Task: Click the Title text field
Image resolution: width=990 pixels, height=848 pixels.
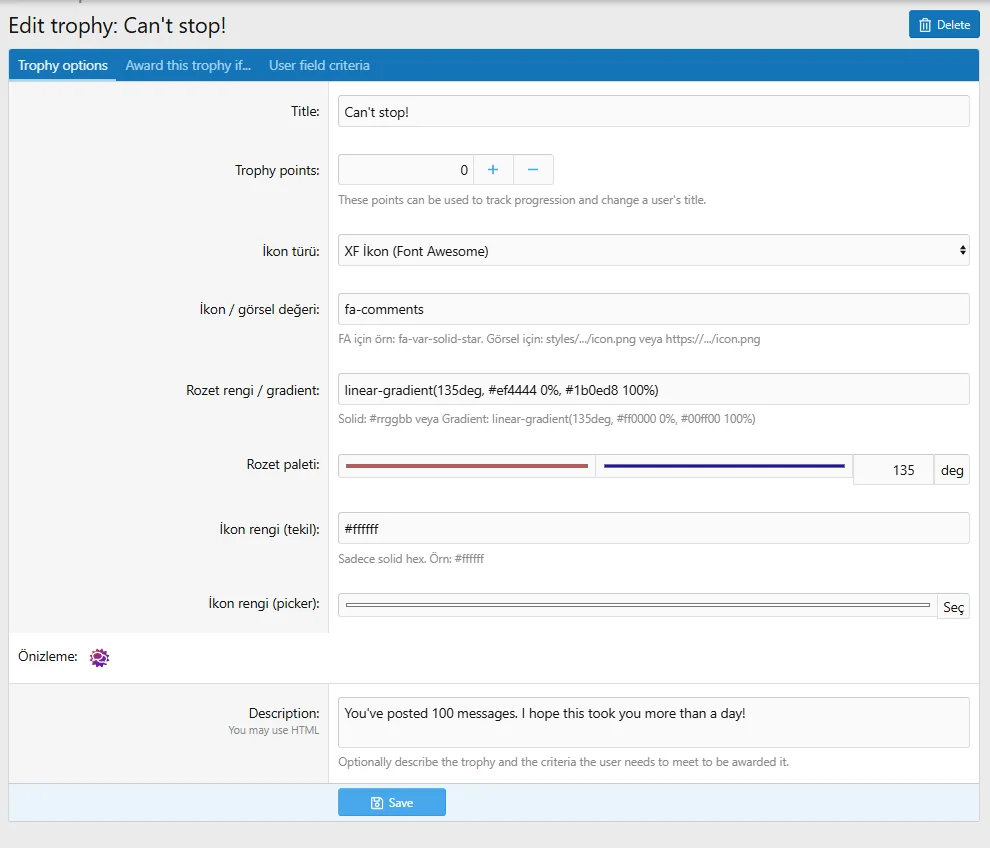Action: (x=653, y=111)
